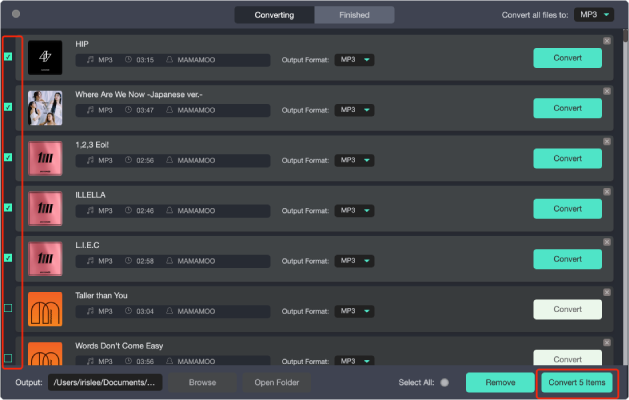Open the Convert all files to dropdown
This screenshot has height=400, width=629.
pyautogui.click(x=593, y=15)
